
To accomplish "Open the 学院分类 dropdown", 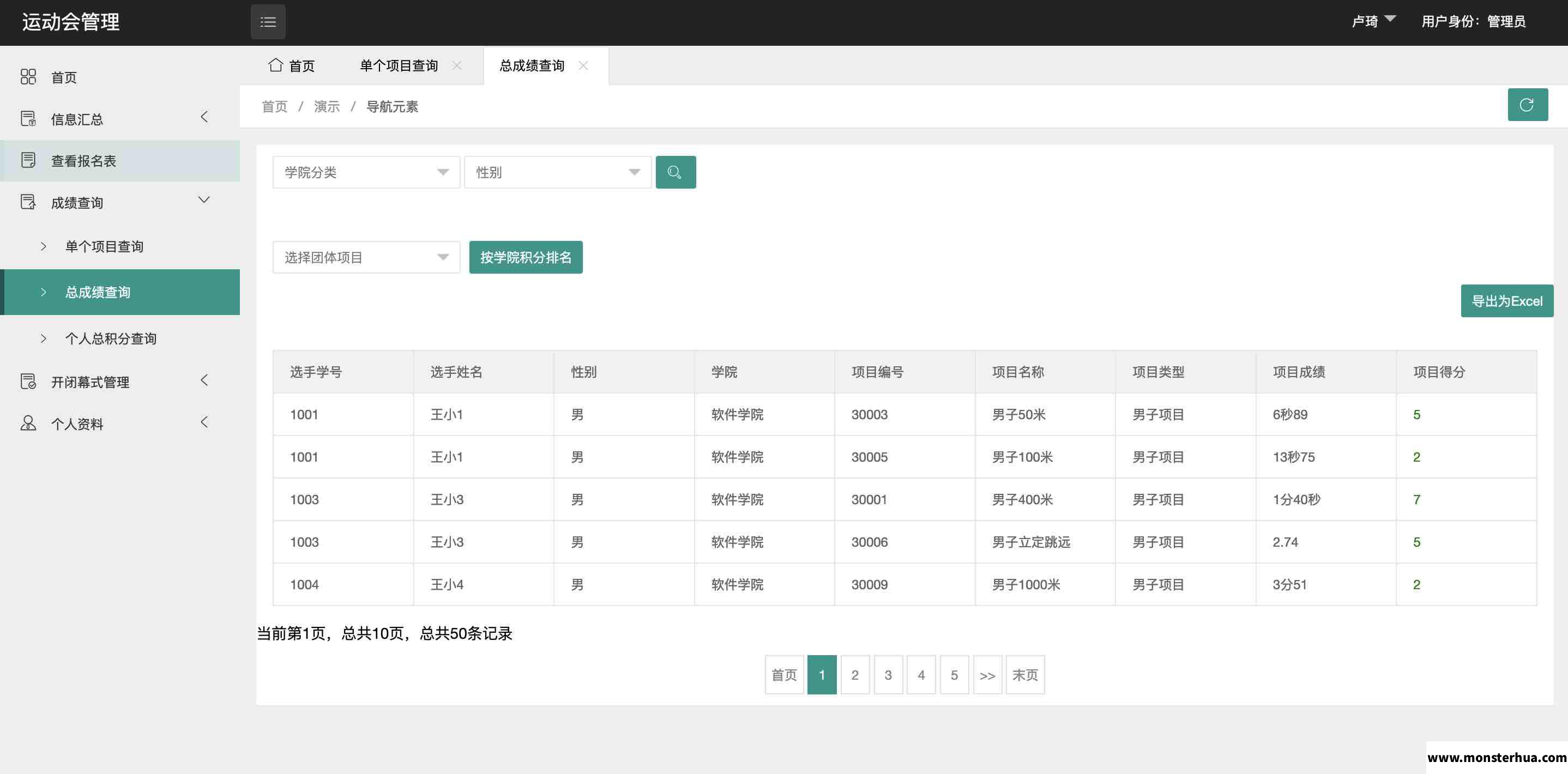I will tap(366, 172).
